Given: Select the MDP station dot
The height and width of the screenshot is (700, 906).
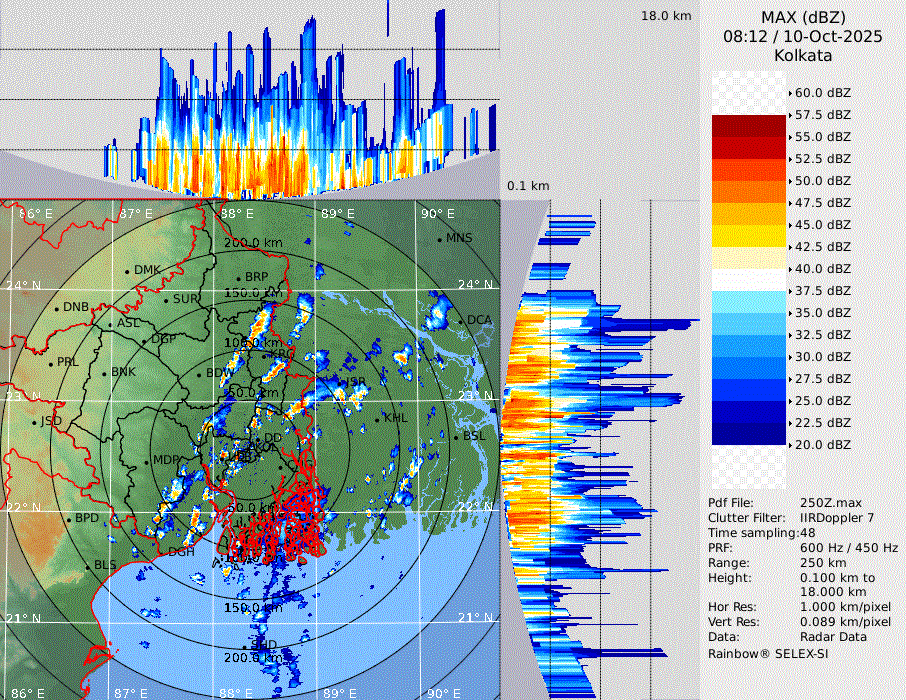Looking at the screenshot, I should (147, 460).
